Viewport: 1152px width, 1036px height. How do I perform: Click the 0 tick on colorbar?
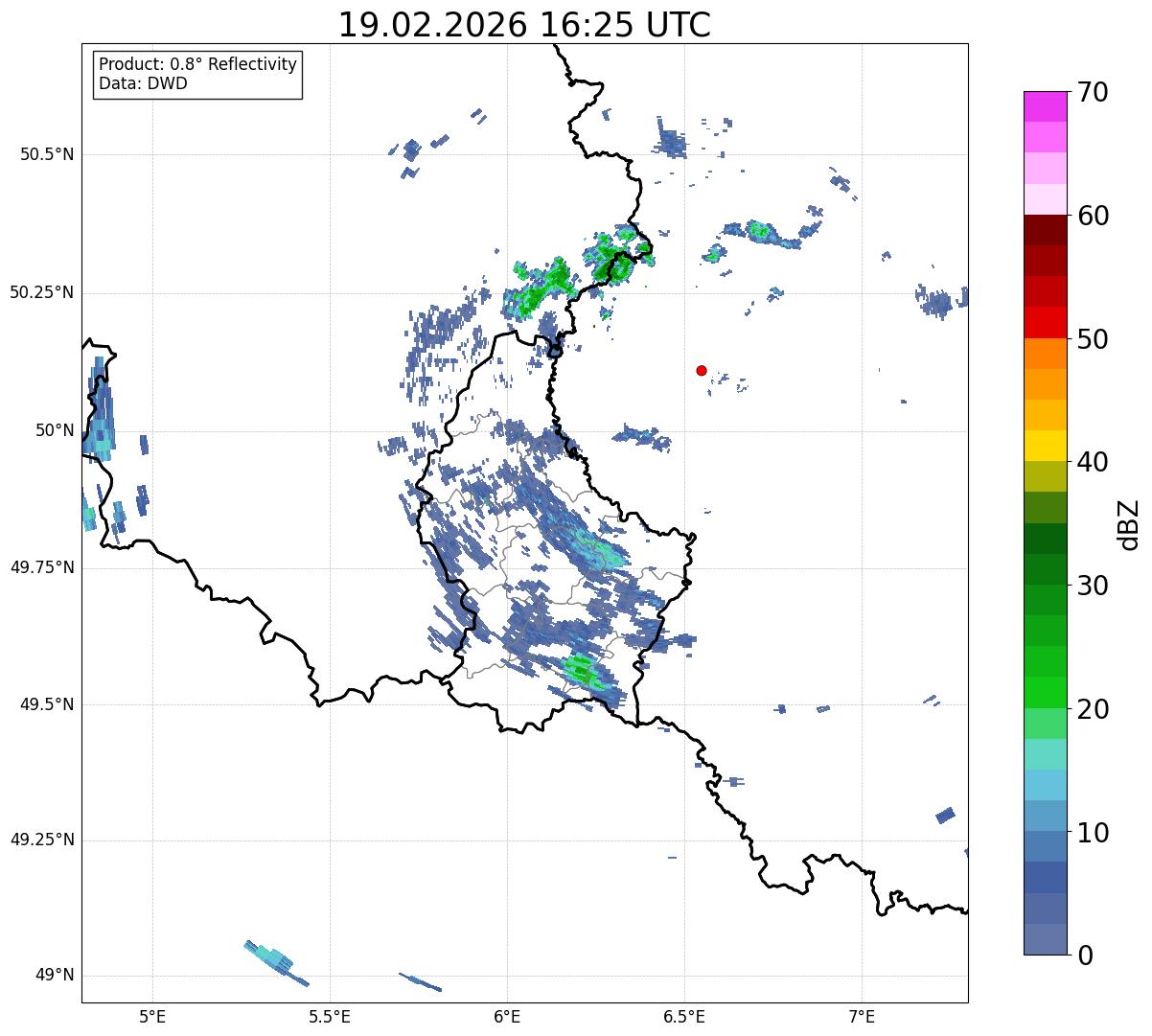point(1085,955)
